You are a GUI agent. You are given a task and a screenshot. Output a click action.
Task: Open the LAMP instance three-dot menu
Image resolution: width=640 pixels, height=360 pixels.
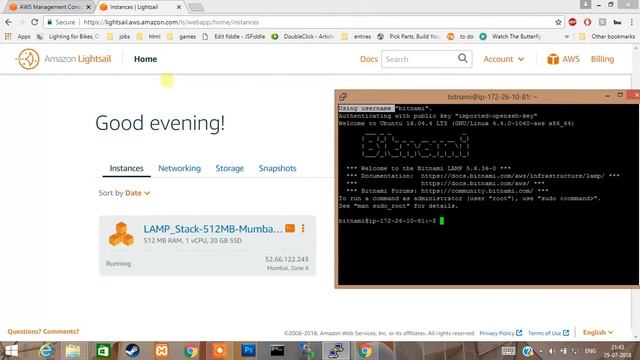point(303,228)
